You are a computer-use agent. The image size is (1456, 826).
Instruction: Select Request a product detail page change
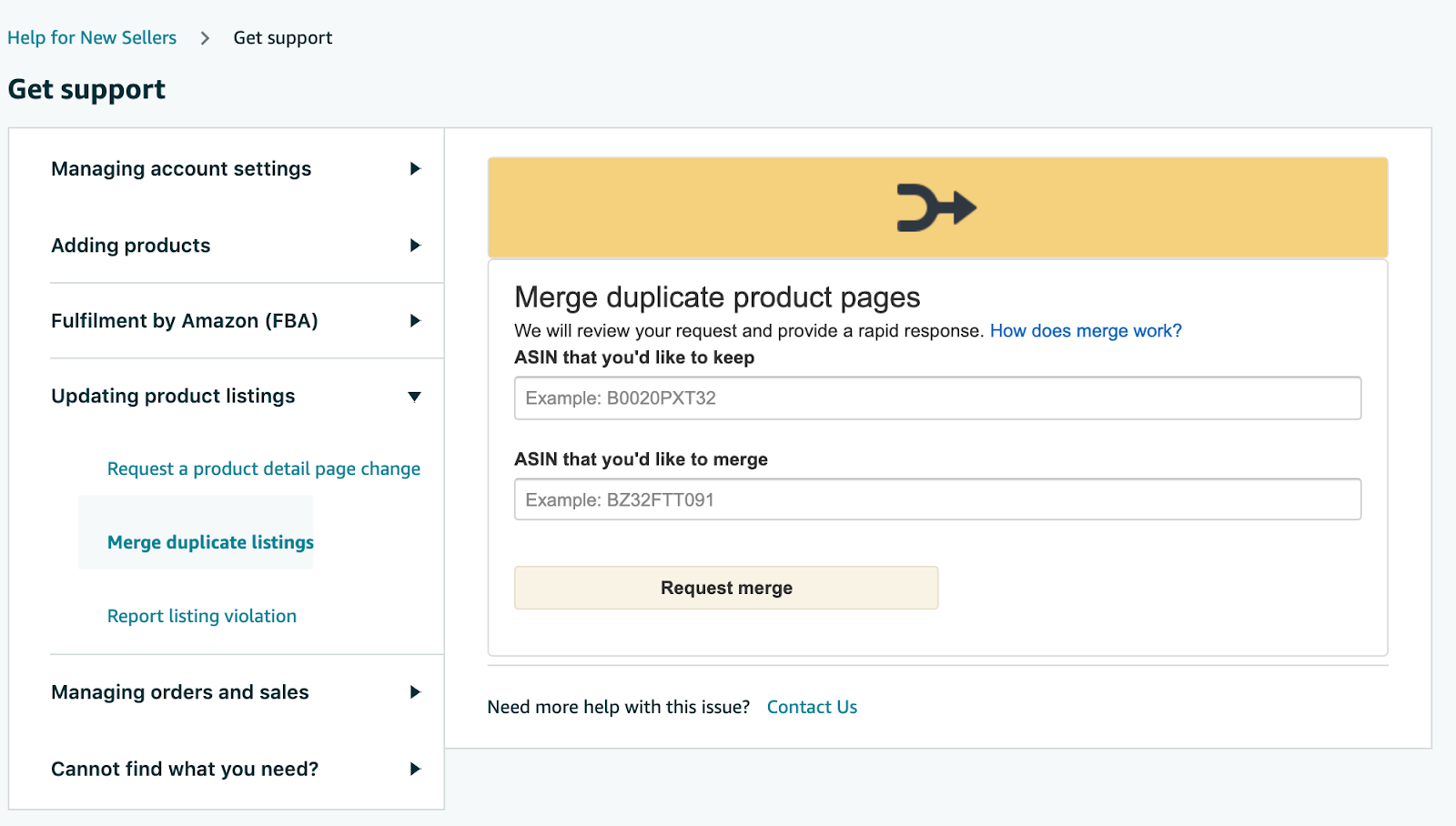(x=263, y=468)
